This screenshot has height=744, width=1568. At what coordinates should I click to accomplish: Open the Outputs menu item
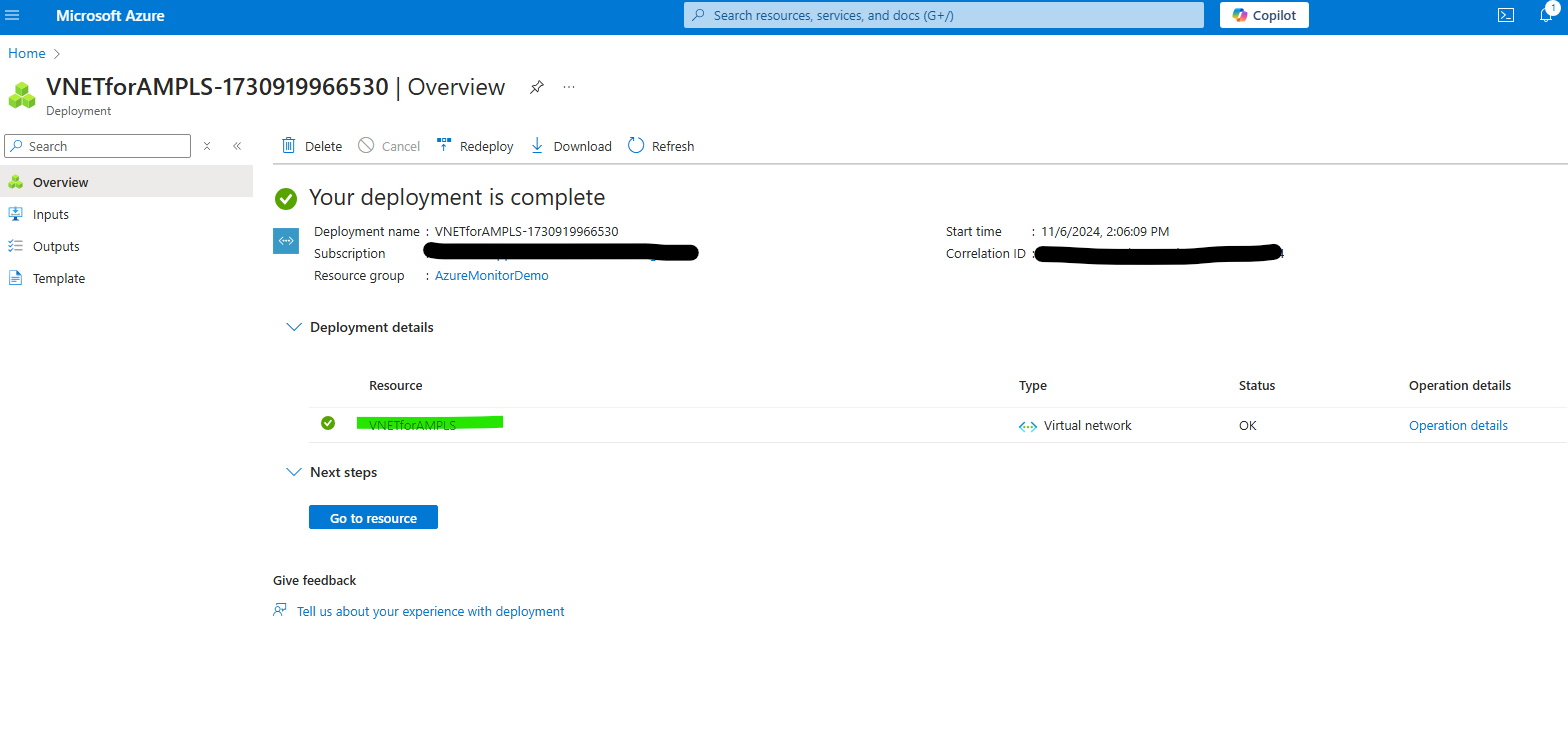coord(56,246)
